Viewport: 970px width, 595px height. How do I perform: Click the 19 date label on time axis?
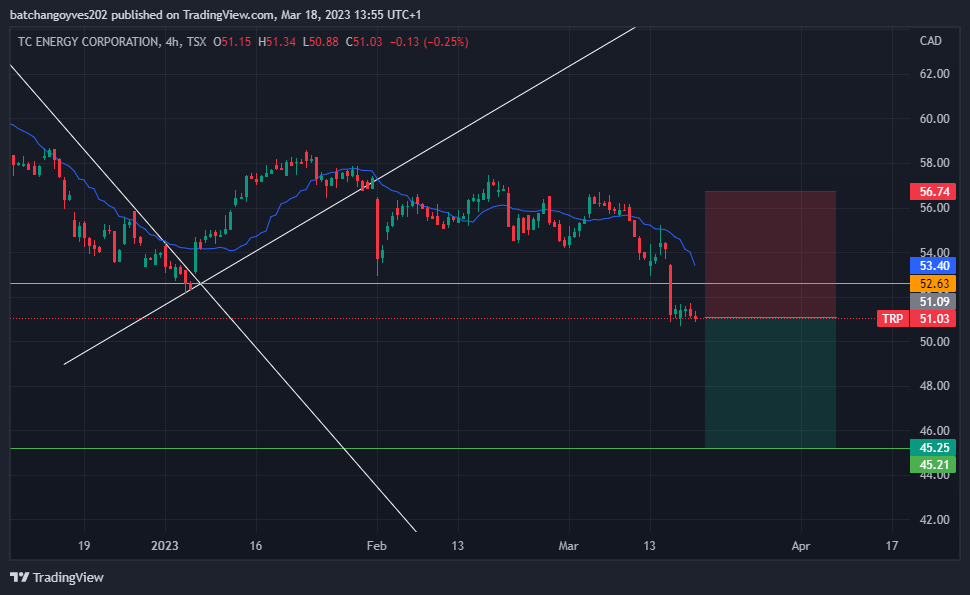pyautogui.click(x=84, y=546)
